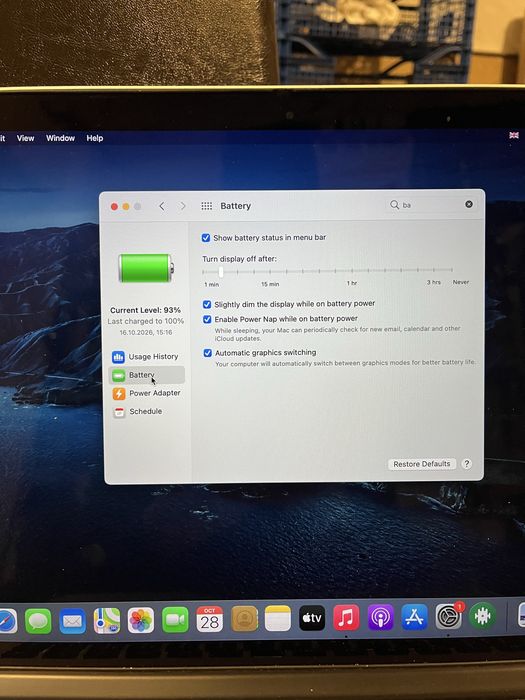Launch Apple TV from the dock
Screen dimensions: 525x700
(312, 618)
